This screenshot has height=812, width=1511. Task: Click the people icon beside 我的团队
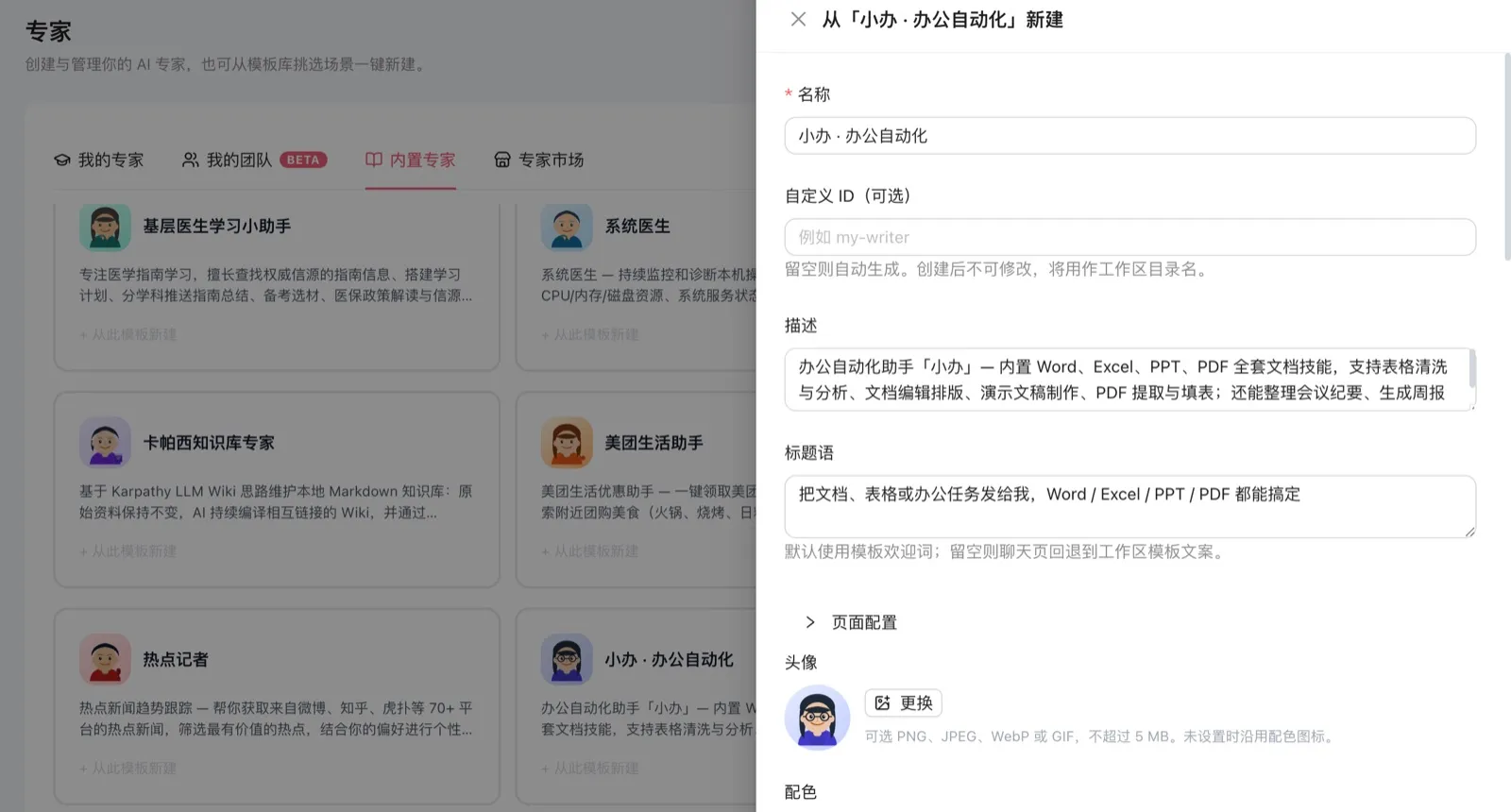coord(191,160)
